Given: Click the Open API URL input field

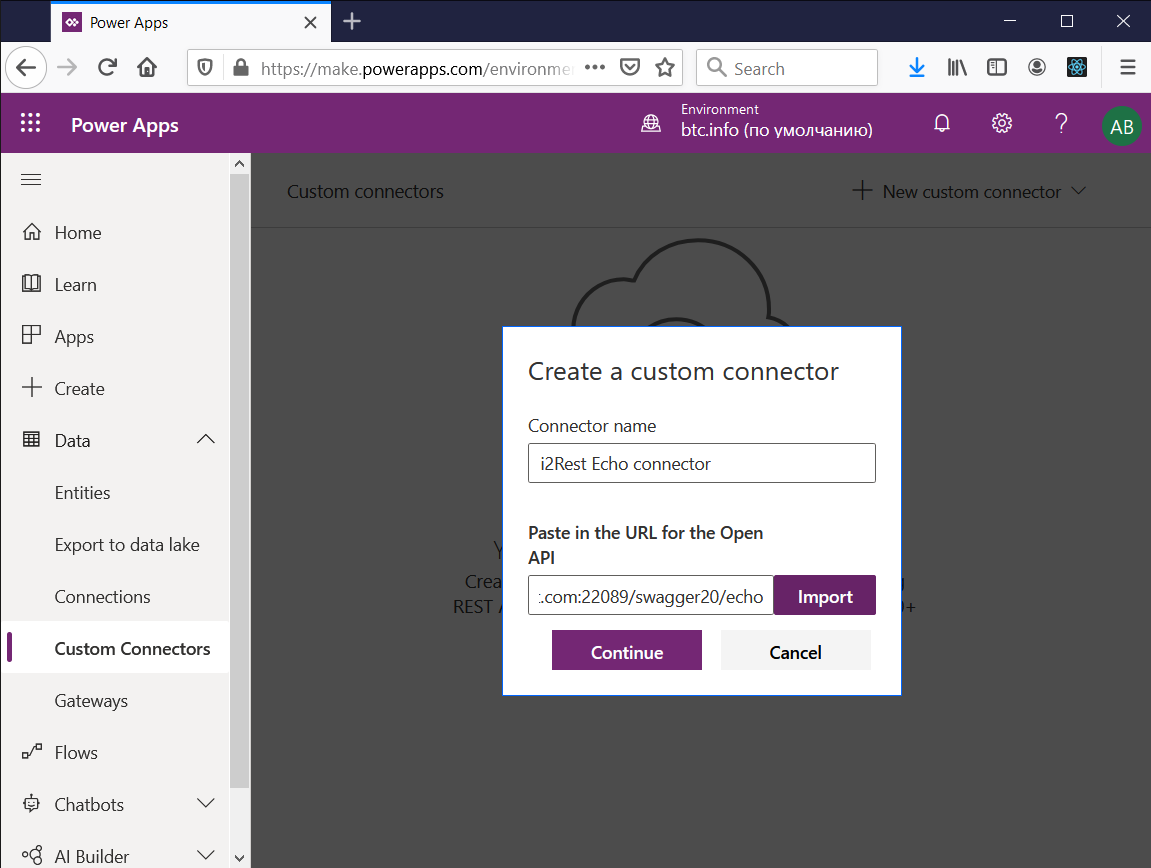Looking at the screenshot, I should [650, 596].
